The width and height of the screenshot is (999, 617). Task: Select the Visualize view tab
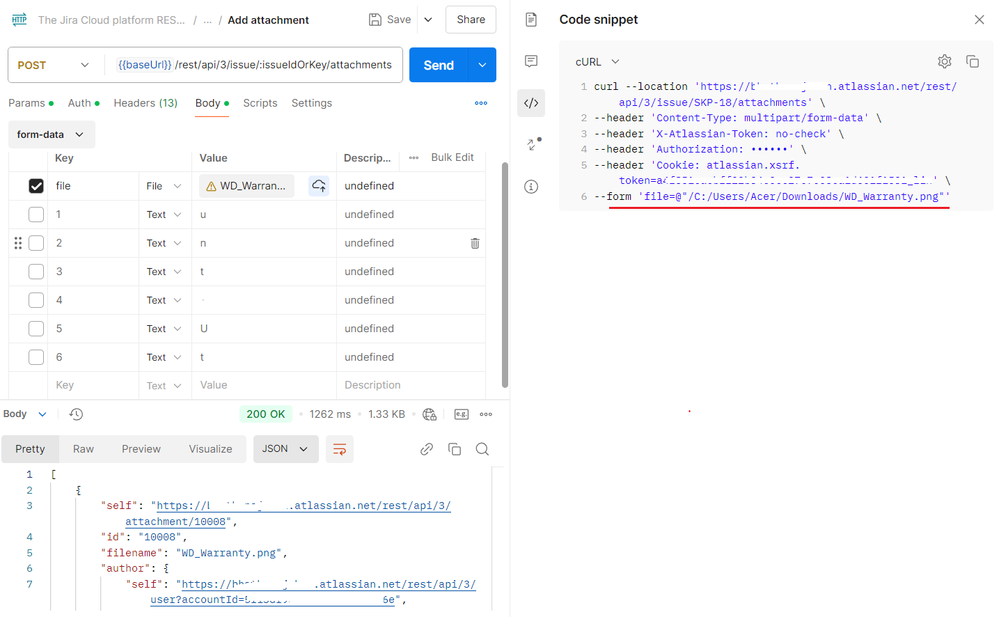pyautogui.click(x=210, y=449)
